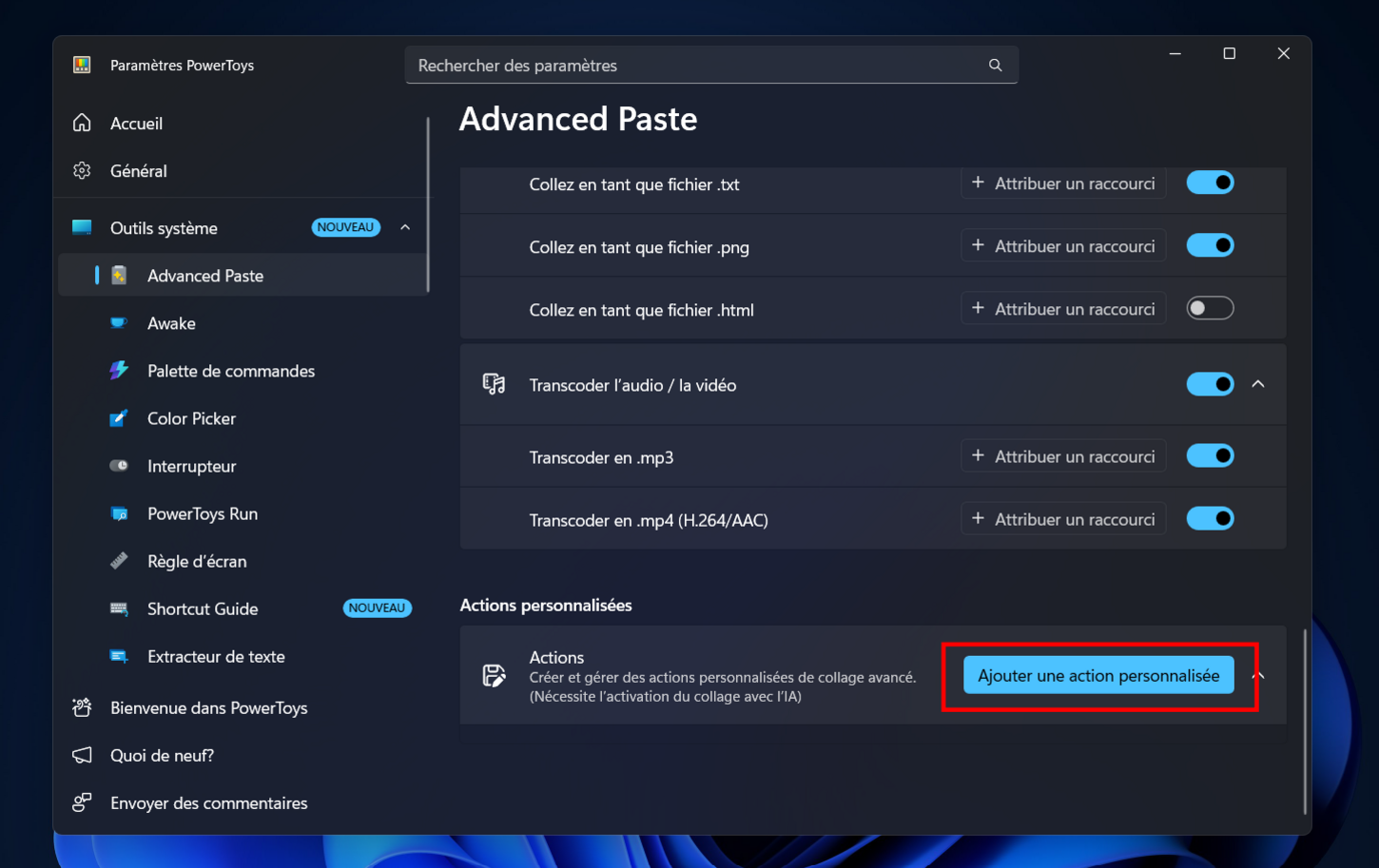This screenshot has height=868, width=1379.
Task: Turn off the fichier .png paste toggle
Action: point(1210,245)
